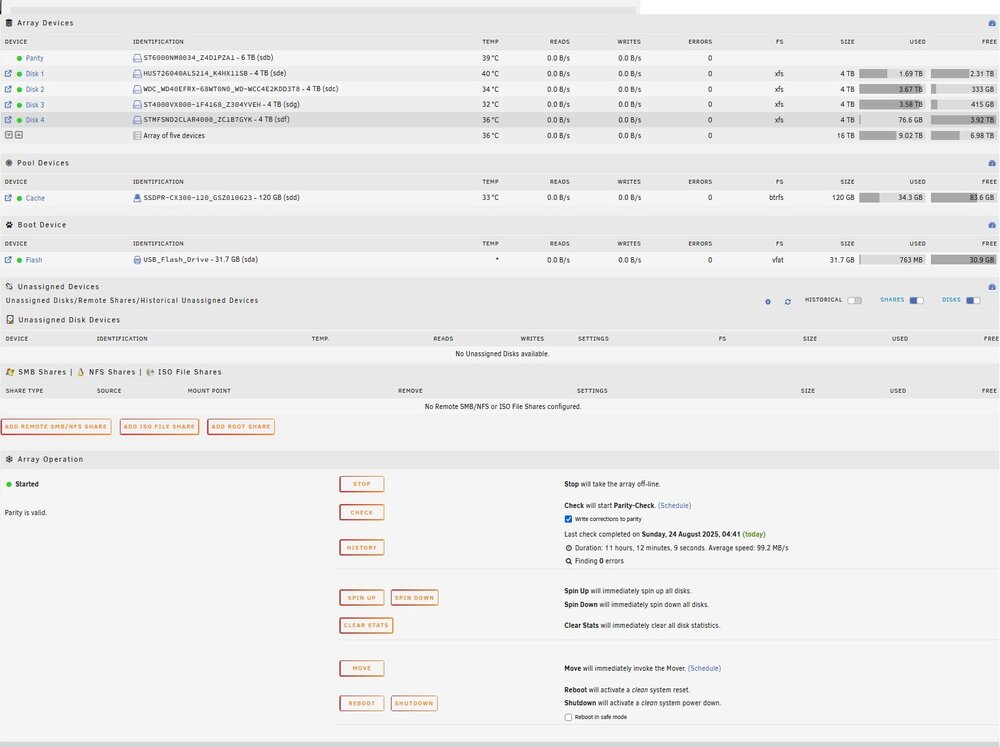Expand array devices view arrow up
1000x747 pixels.
click(x=18, y=135)
